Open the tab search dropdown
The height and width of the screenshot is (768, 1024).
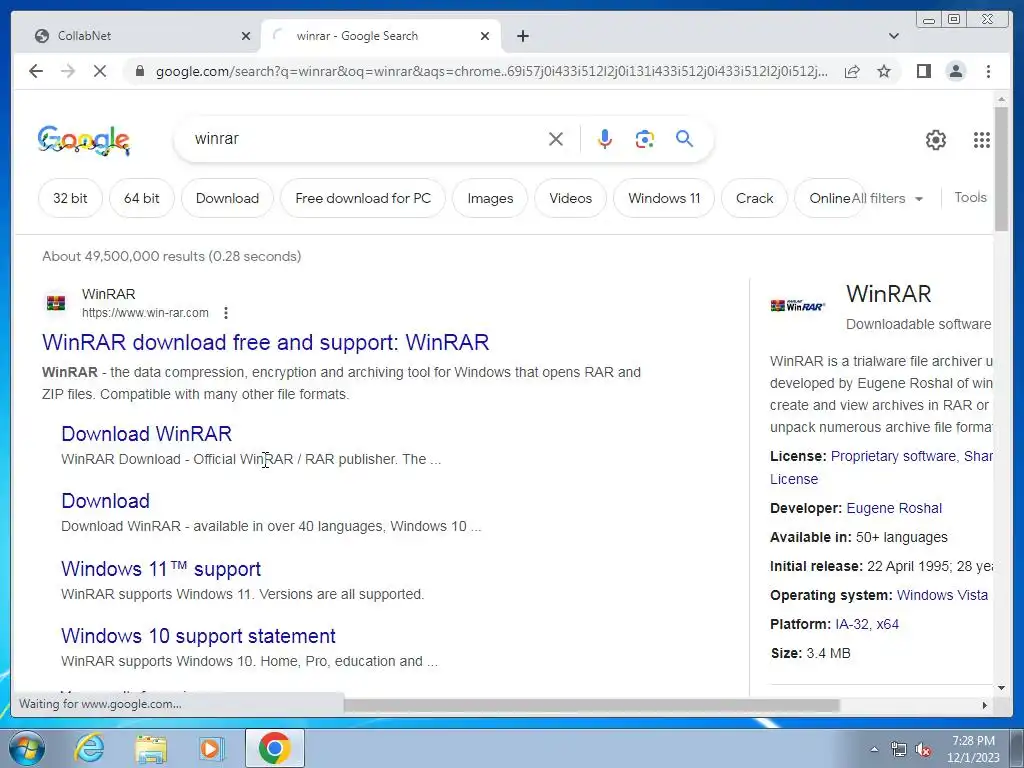[x=894, y=36]
